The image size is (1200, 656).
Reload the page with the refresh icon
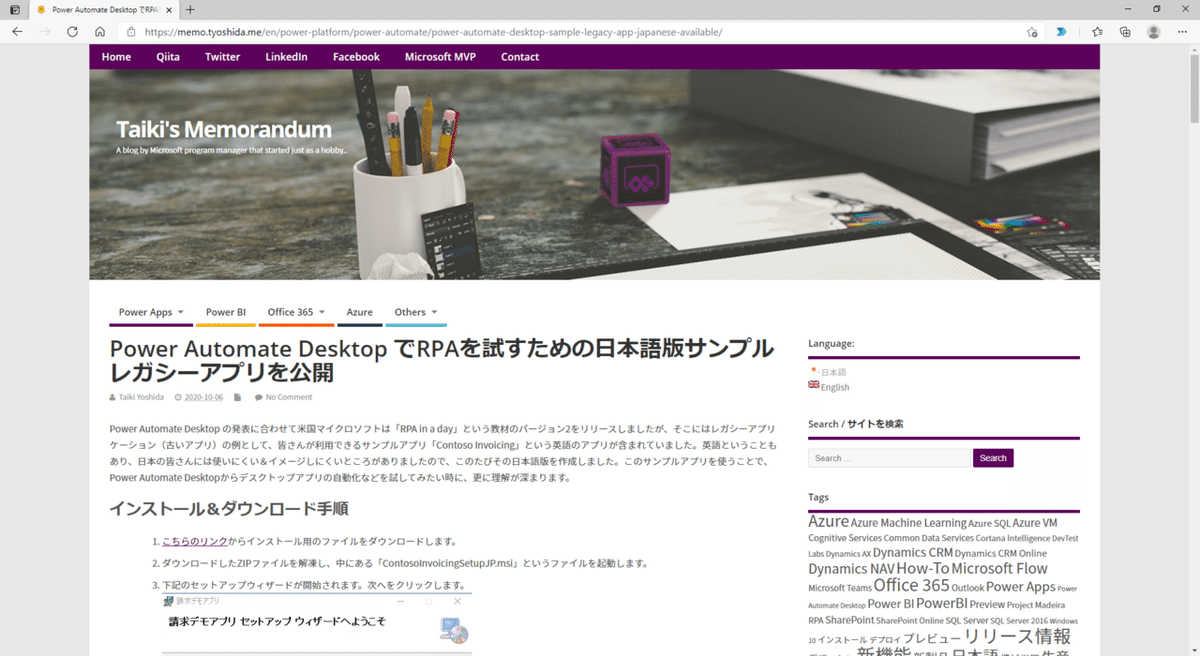click(72, 32)
